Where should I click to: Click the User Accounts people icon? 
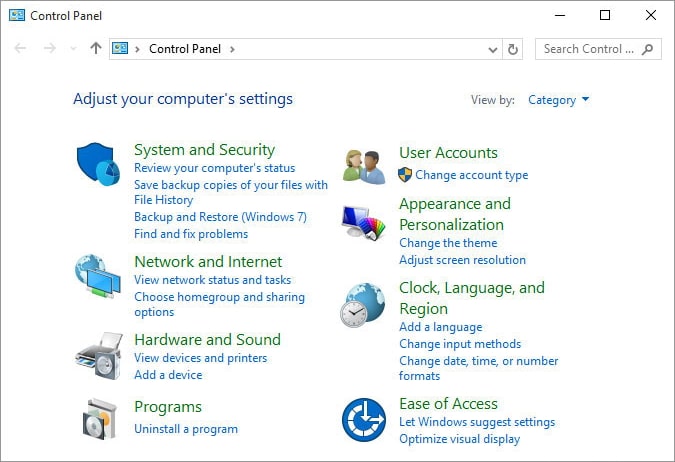pos(364,165)
